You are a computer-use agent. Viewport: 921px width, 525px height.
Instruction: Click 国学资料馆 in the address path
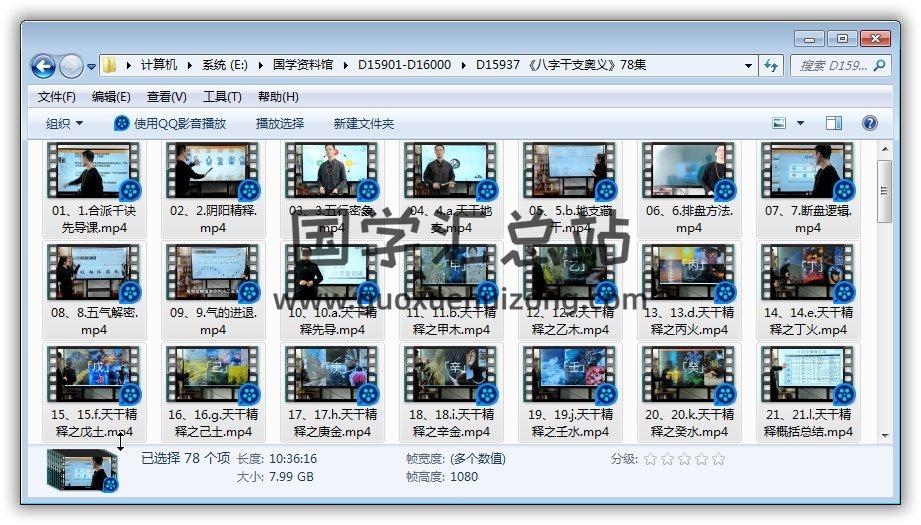click(x=304, y=65)
